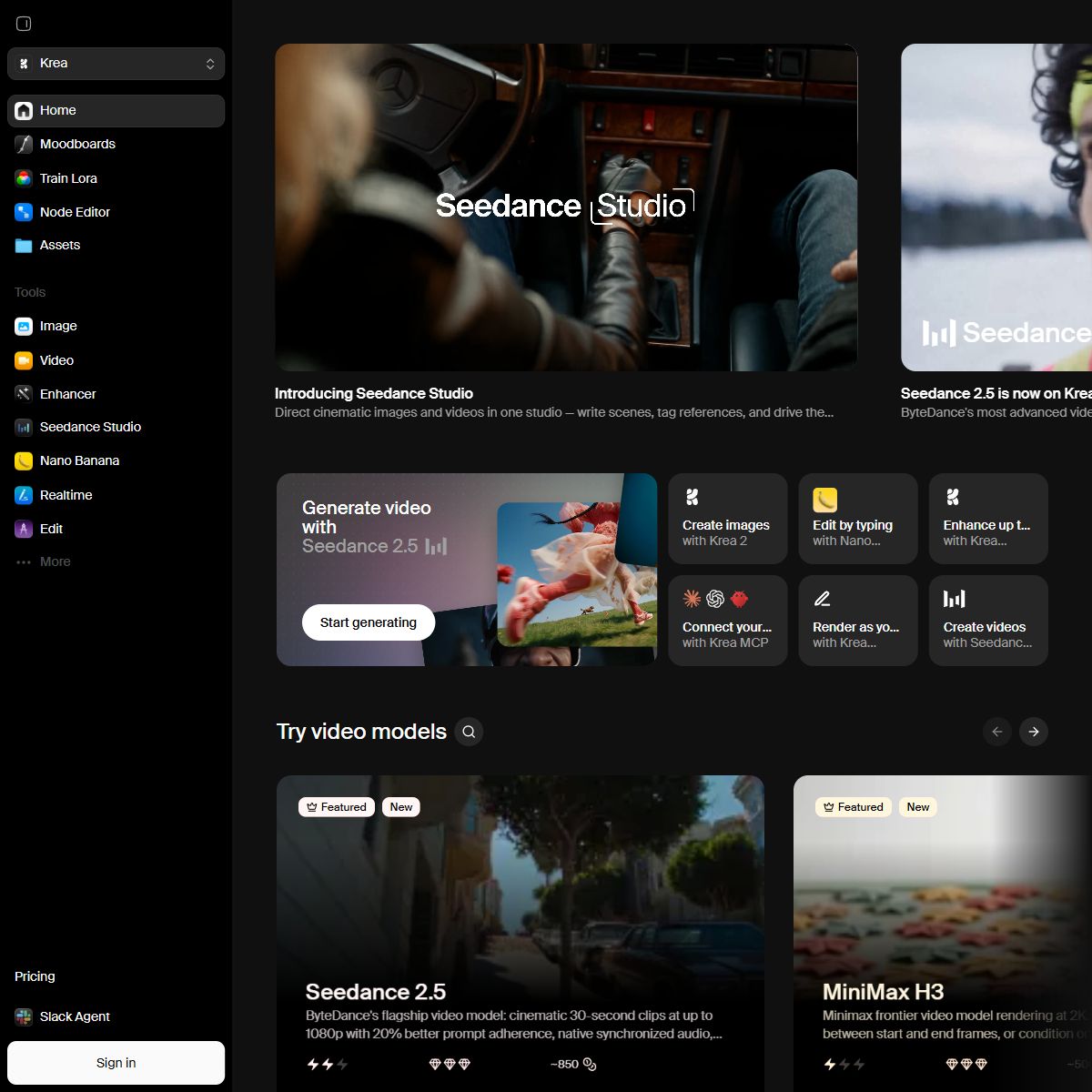Go to Home in the sidebar

point(116,111)
